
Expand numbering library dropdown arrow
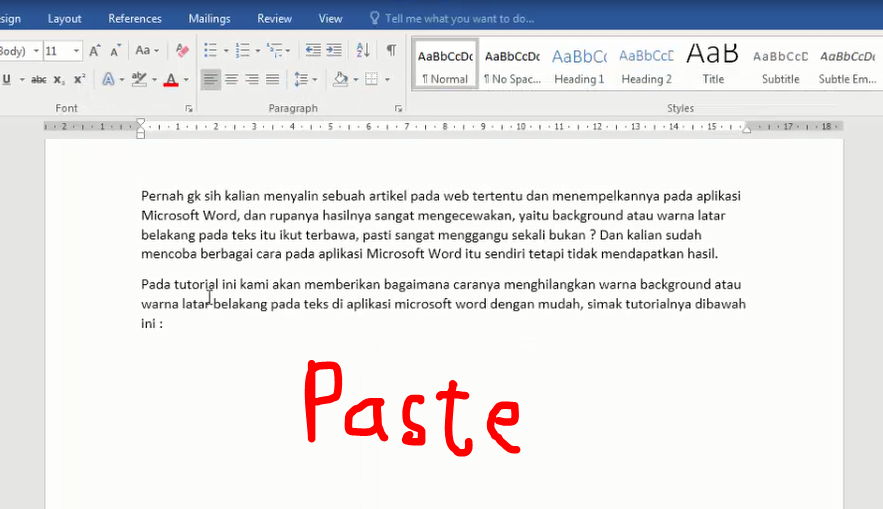point(258,51)
